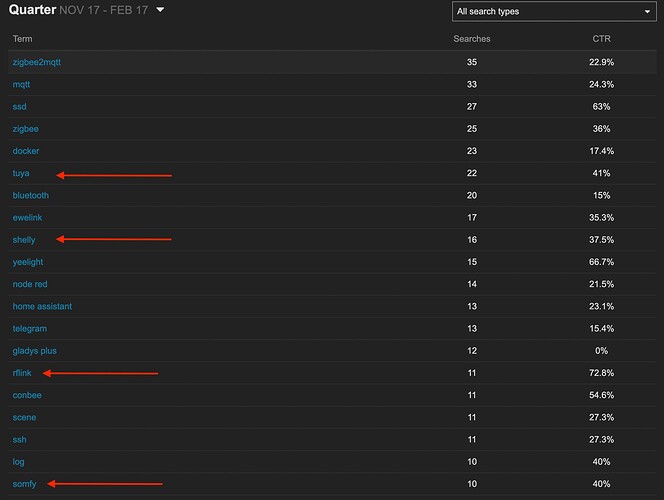Click the 66.7% CTR for yeelight

pyautogui.click(x=601, y=262)
